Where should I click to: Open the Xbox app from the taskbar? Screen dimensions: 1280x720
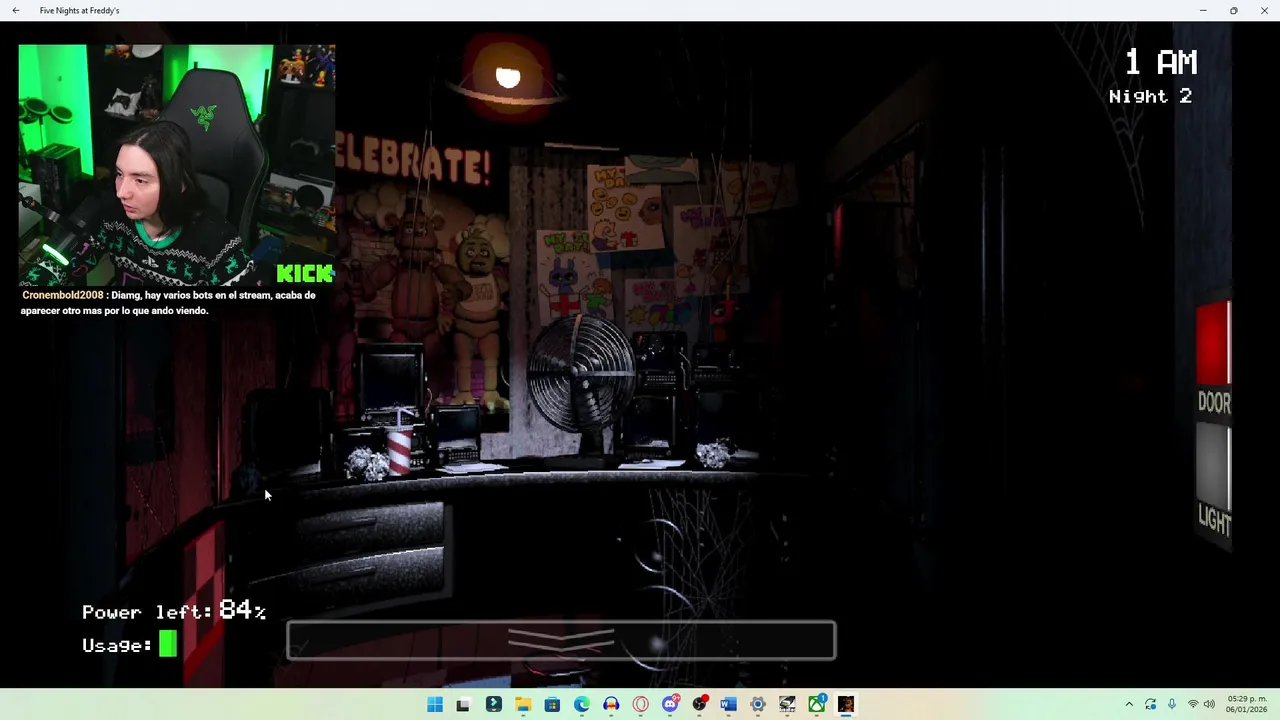817,705
